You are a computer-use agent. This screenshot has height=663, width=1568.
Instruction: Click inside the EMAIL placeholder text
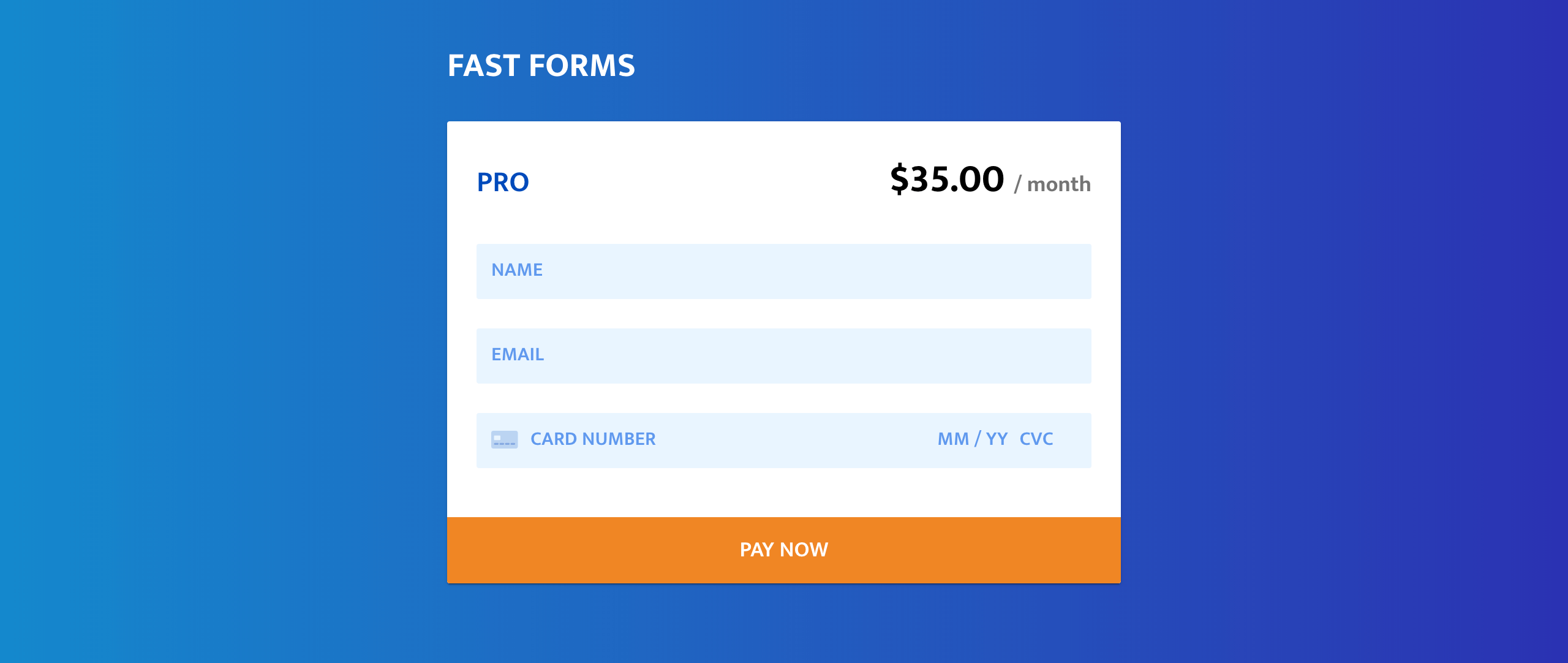pos(518,354)
